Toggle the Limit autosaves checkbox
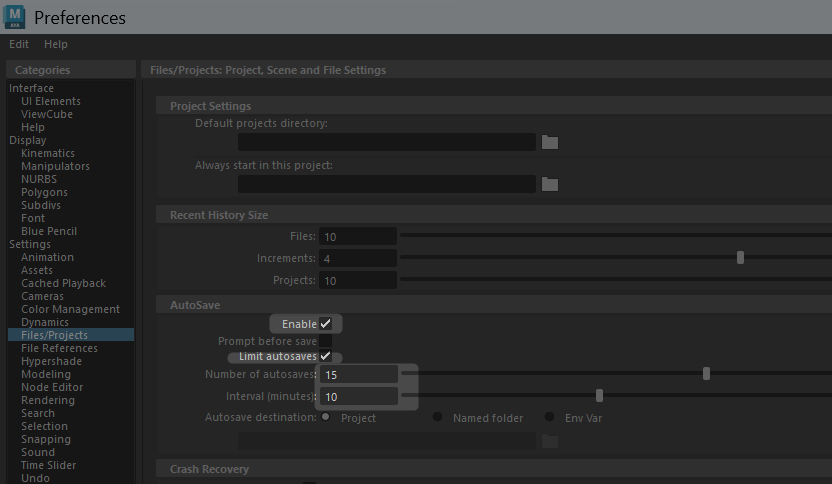The image size is (832, 484). [325, 356]
